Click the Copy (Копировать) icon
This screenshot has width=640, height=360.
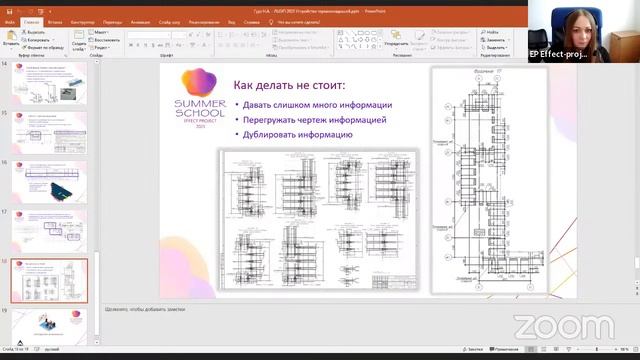pos(24,40)
